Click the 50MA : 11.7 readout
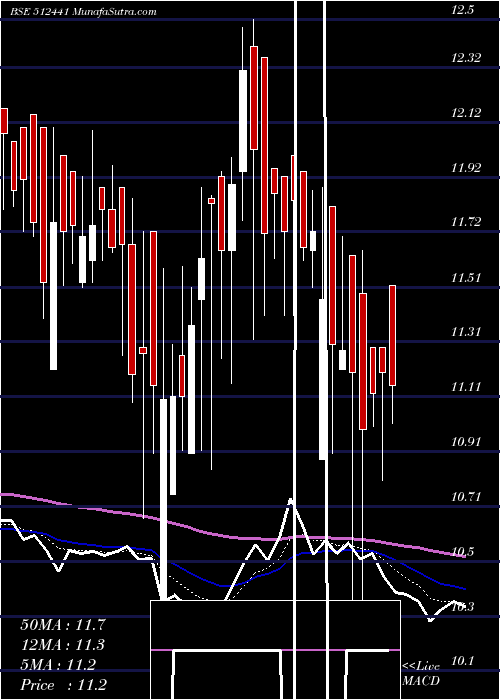The height and width of the screenshot is (700, 500). 63,625
